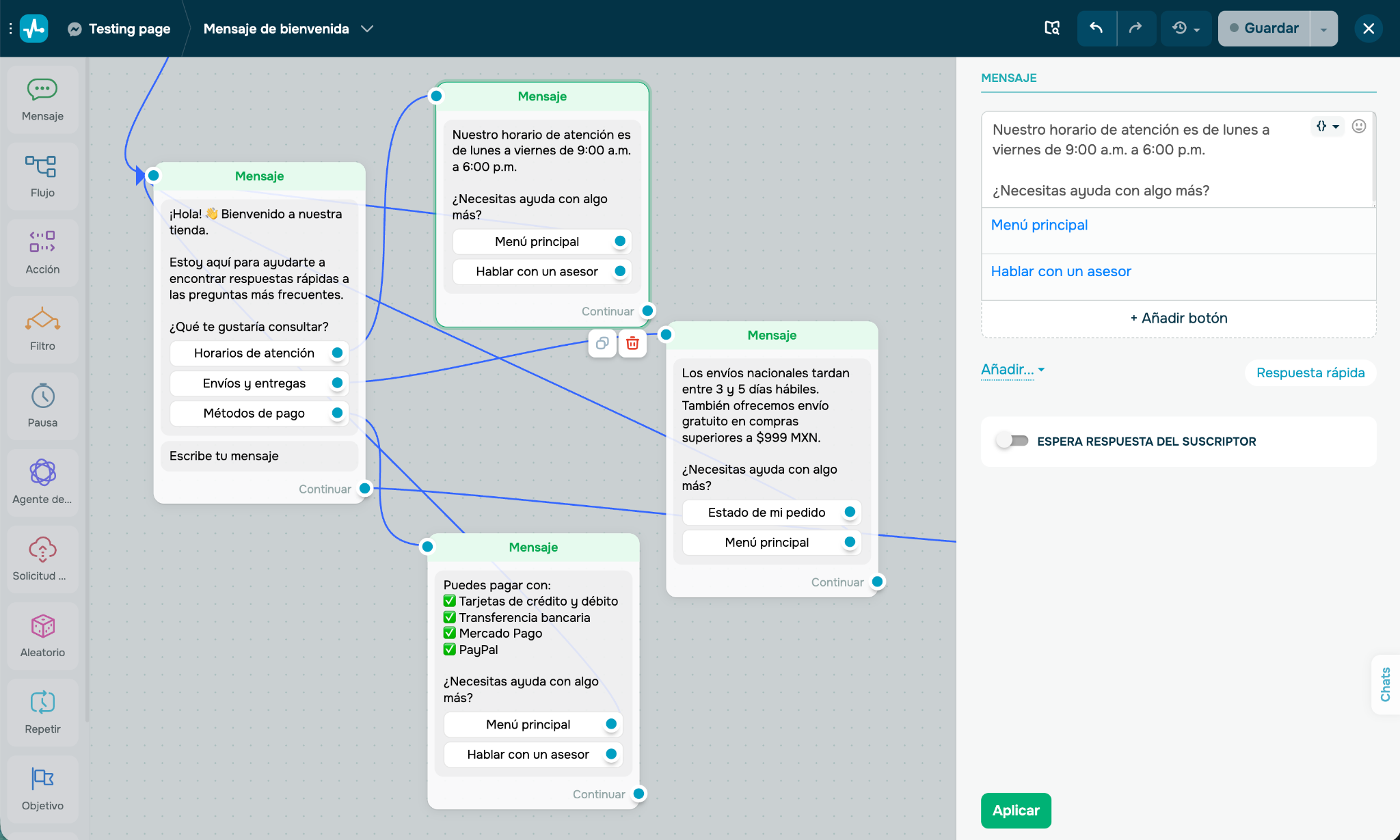Viewport: 1400px width, 840px height.
Task: Click + Añadir botón
Action: [1179, 318]
